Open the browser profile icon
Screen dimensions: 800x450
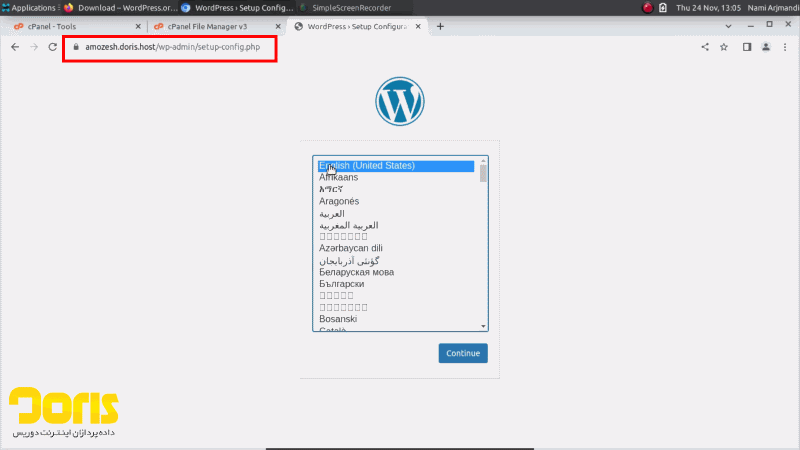[x=766, y=47]
